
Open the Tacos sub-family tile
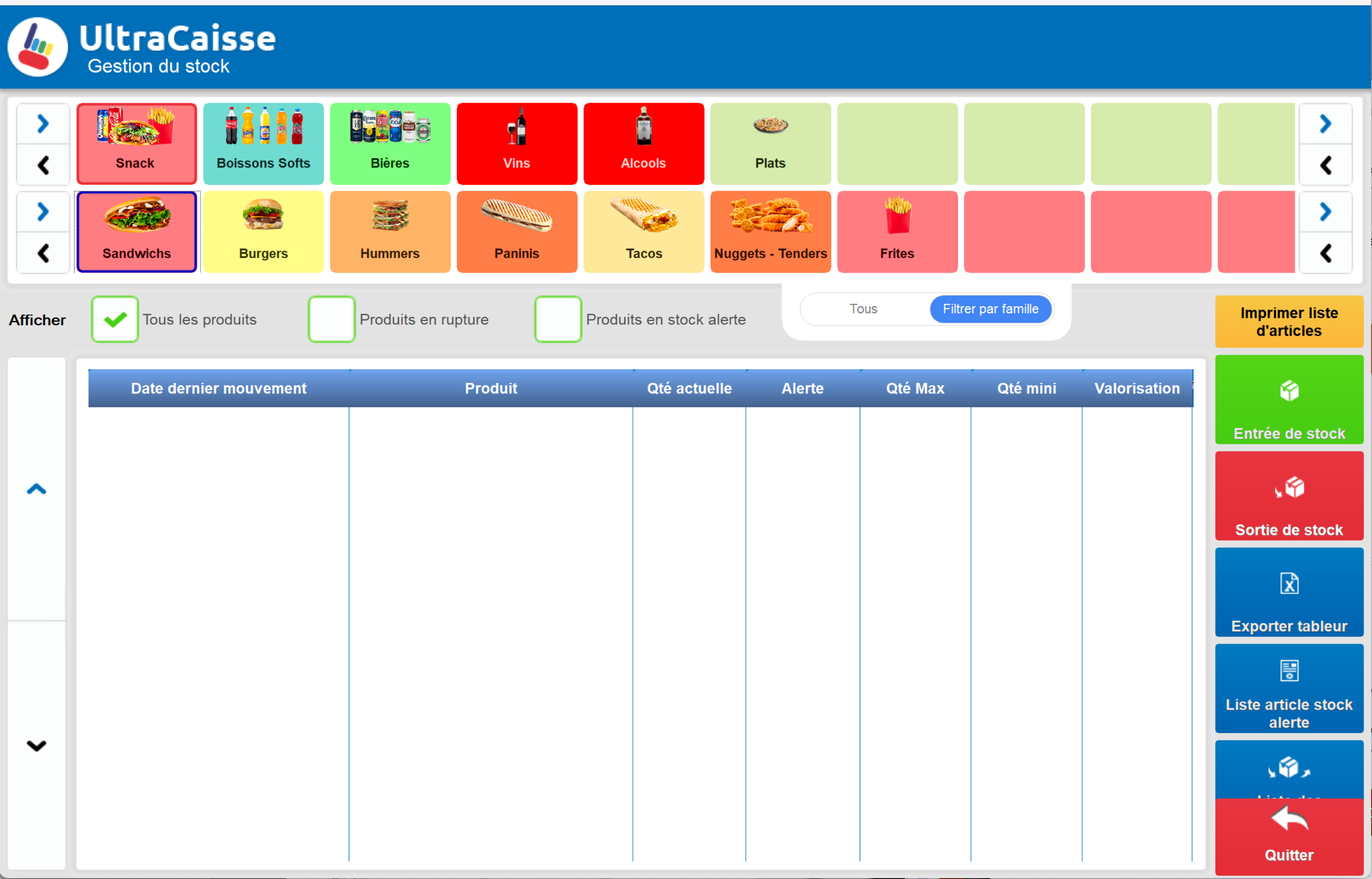point(643,232)
